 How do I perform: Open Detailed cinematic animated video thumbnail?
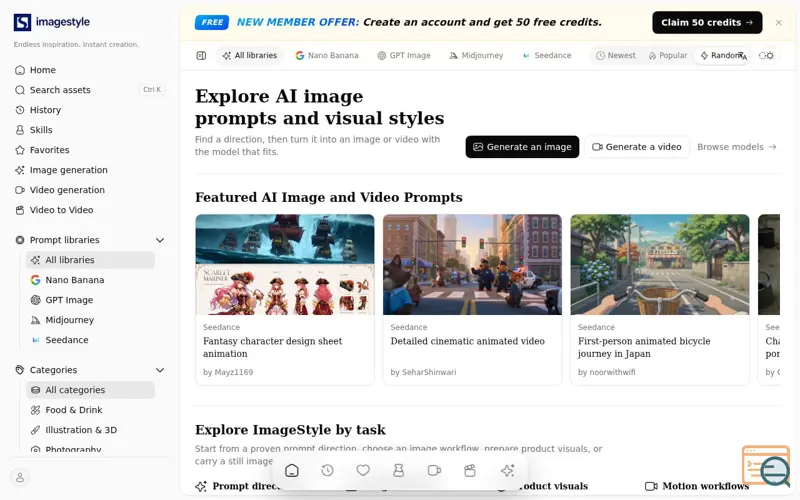472,264
